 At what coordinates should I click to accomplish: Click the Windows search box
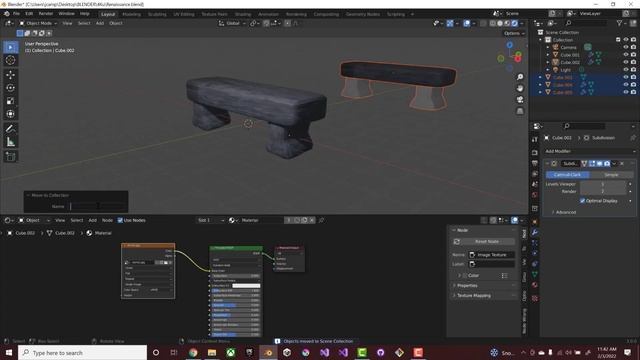pyautogui.click(x=82, y=353)
